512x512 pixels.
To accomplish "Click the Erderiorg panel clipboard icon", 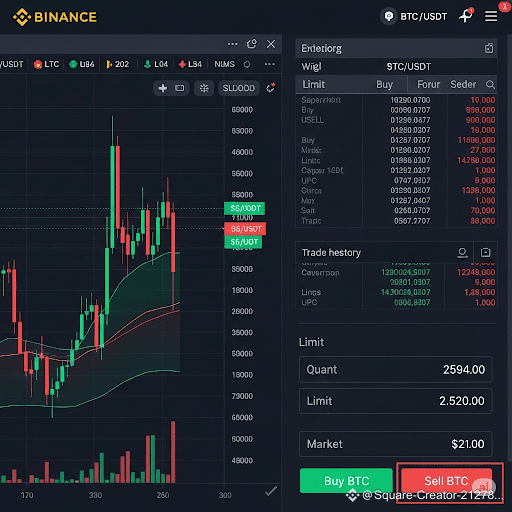I will pos(489,48).
